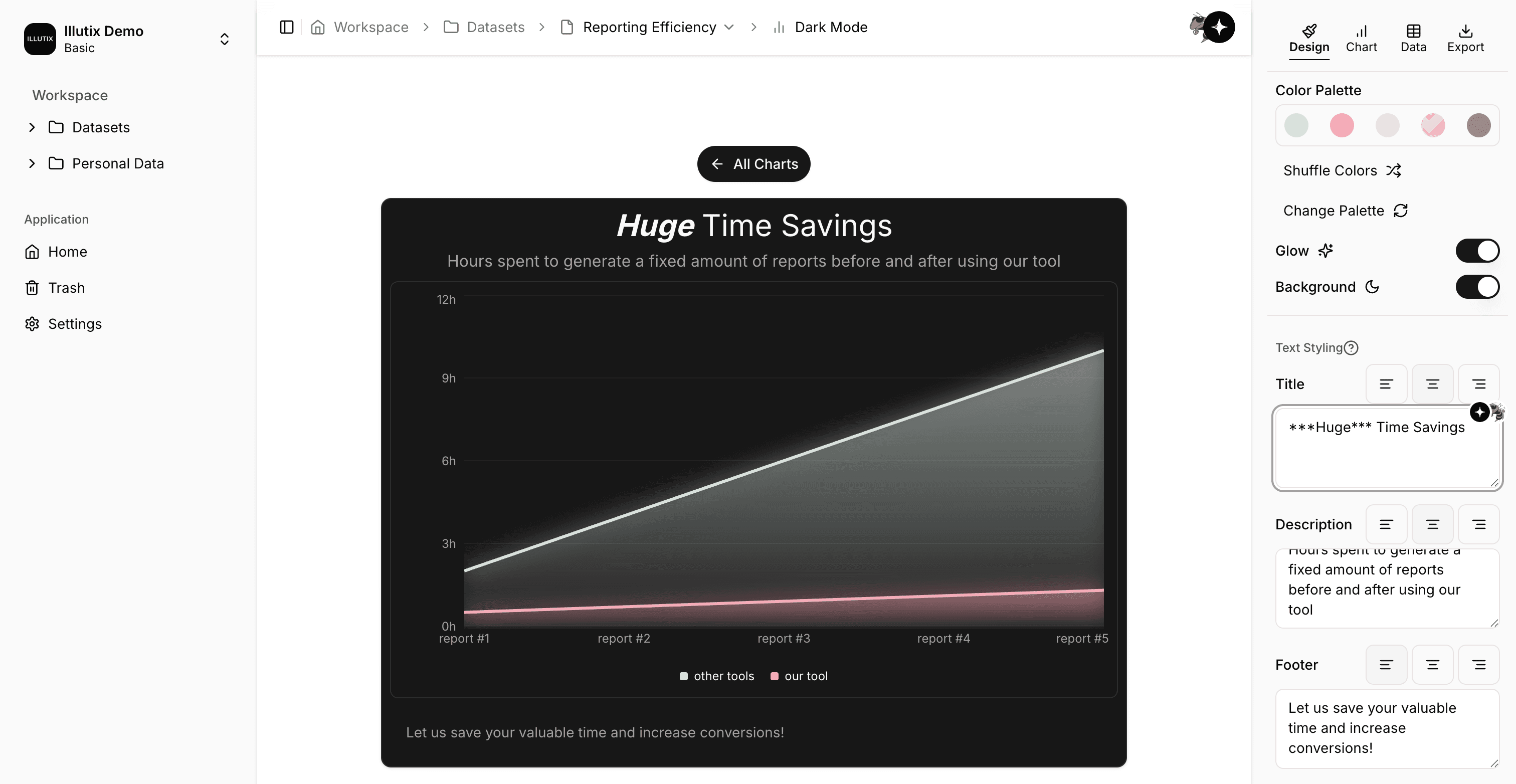This screenshot has width=1516, height=784.
Task: Click the Change Palette refresh icon
Action: pyautogui.click(x=1400, y=211)
